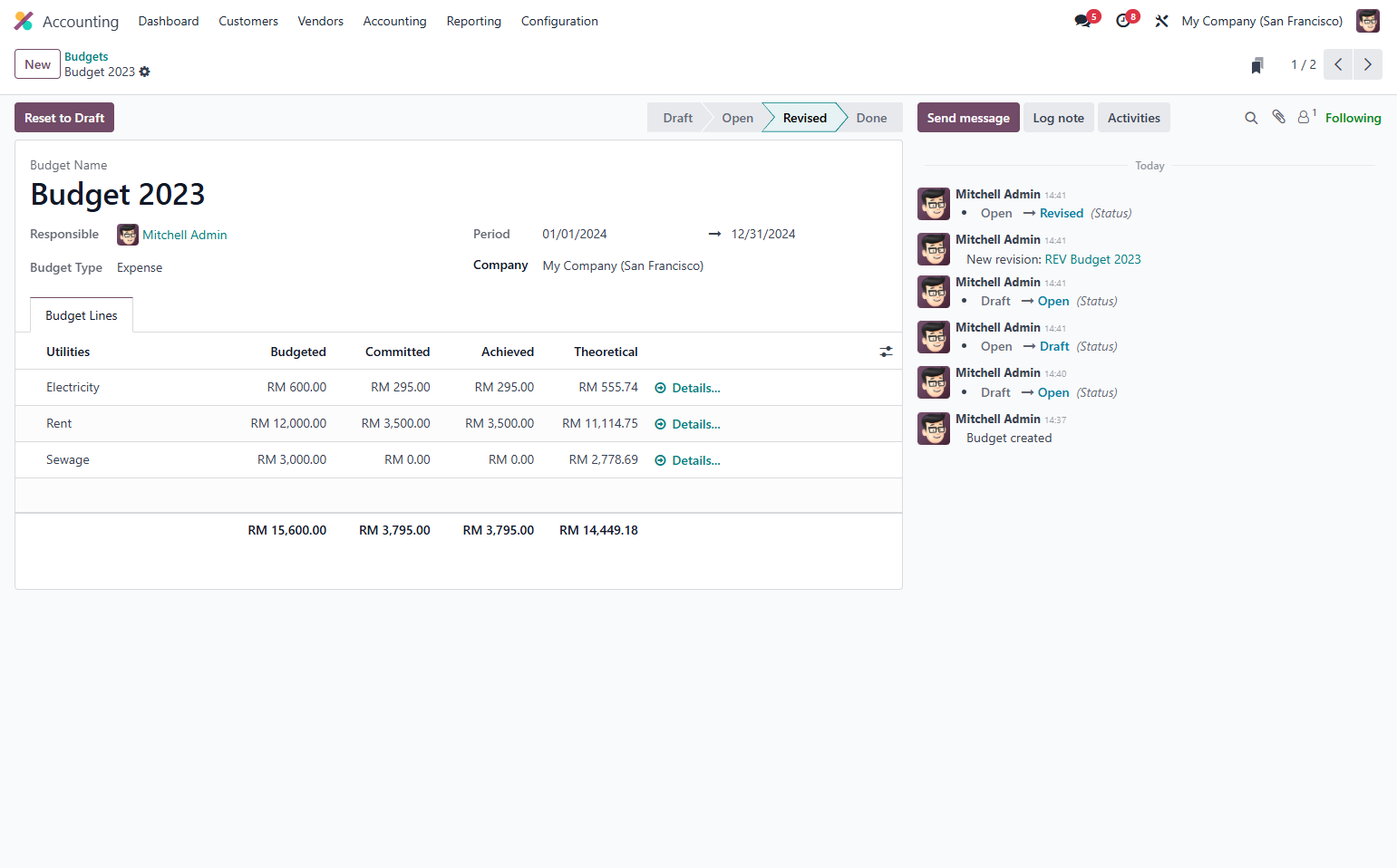Go to the next record arrow
The width and height of the screenshot is (1397, 868).
pos(1368,64)
